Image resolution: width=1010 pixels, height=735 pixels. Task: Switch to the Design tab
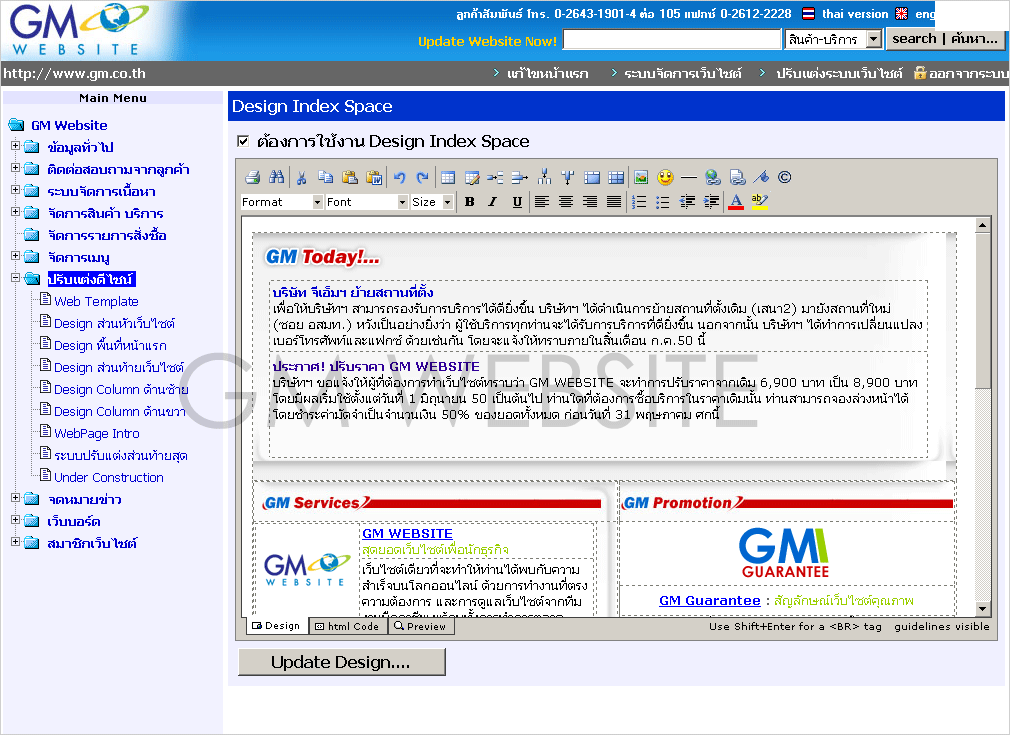(x=276, y=625)
